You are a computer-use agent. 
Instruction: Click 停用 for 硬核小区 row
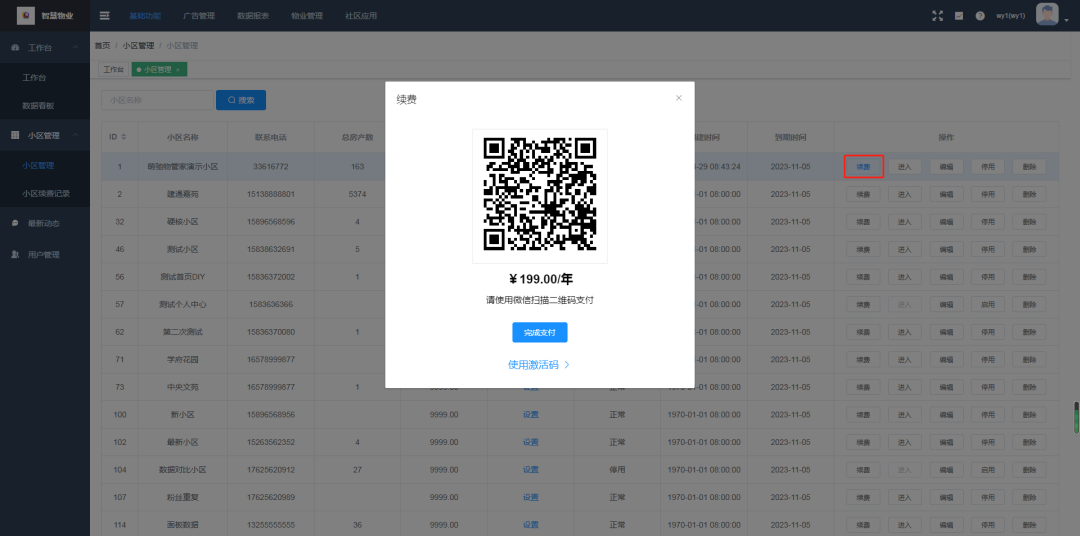[988, 222]
